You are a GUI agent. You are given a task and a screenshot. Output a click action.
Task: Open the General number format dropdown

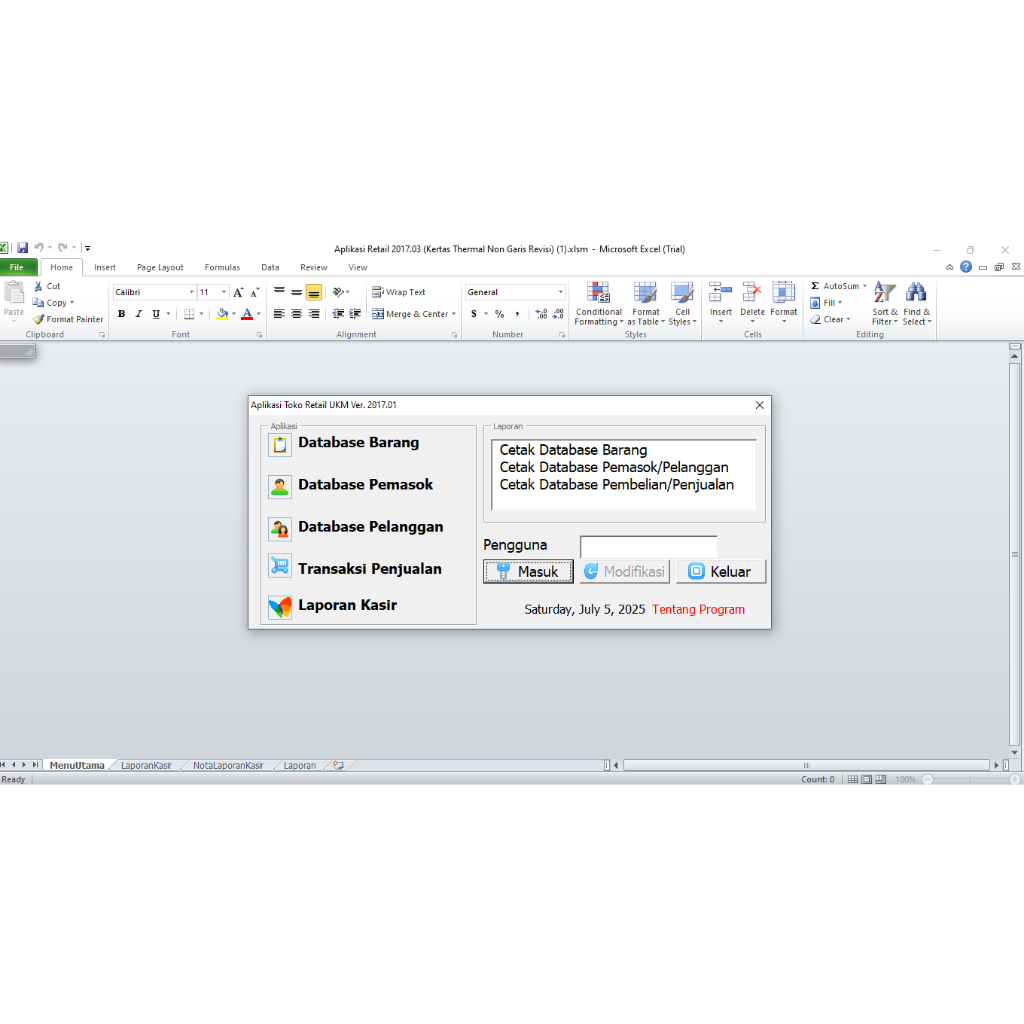coord(558,291)
